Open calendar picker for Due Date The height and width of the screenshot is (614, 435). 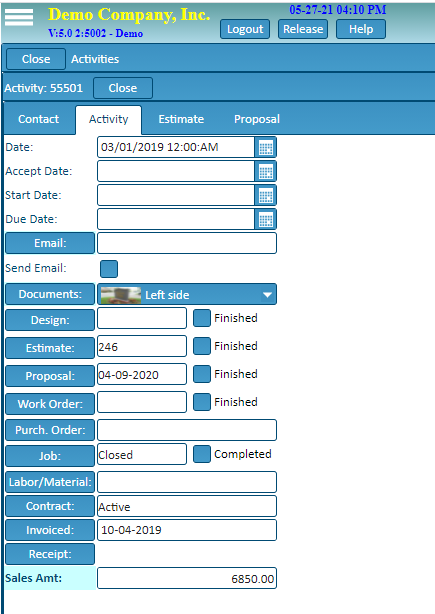tap(266, 219)
